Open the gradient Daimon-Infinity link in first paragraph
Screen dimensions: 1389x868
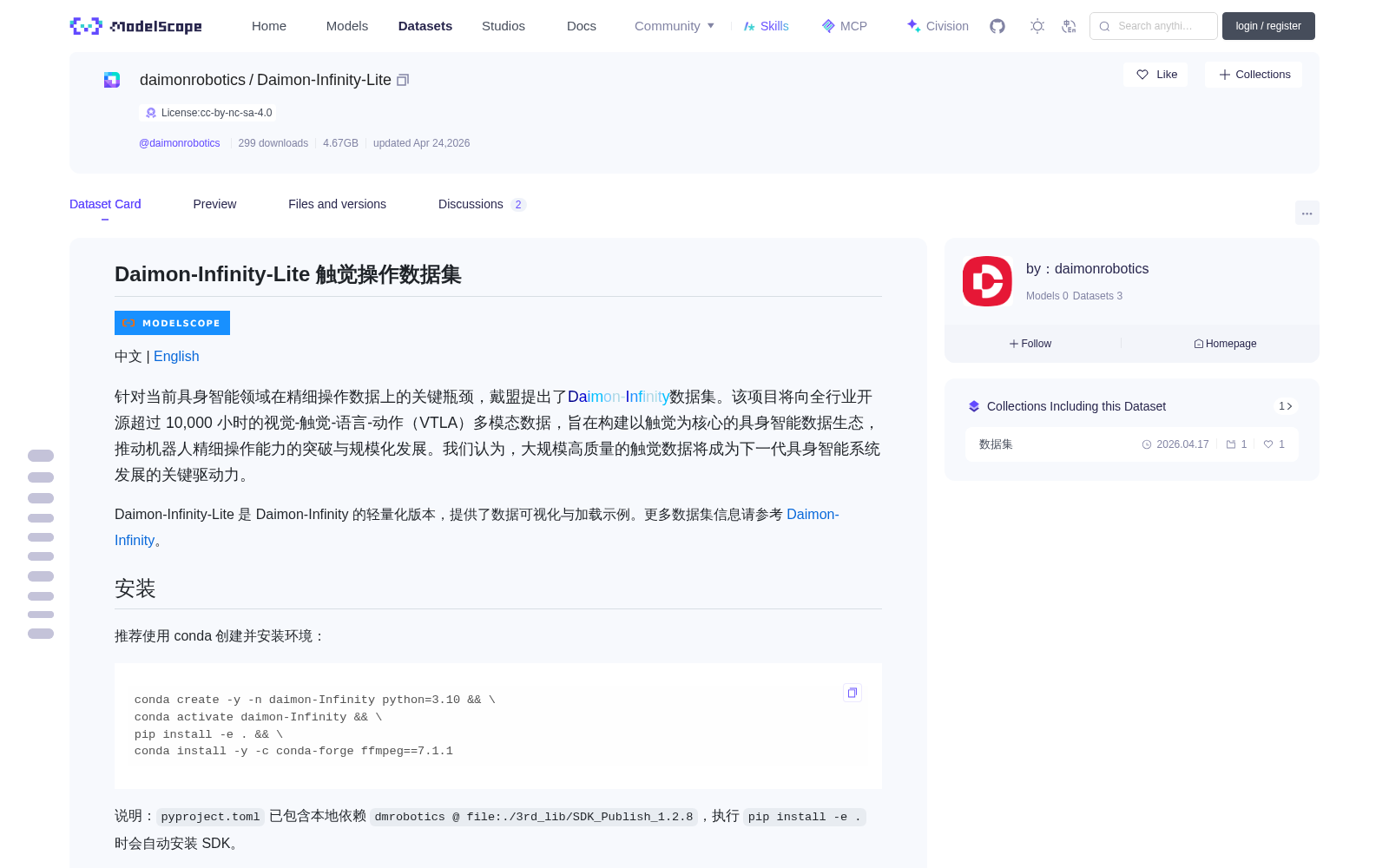(618, 397)
